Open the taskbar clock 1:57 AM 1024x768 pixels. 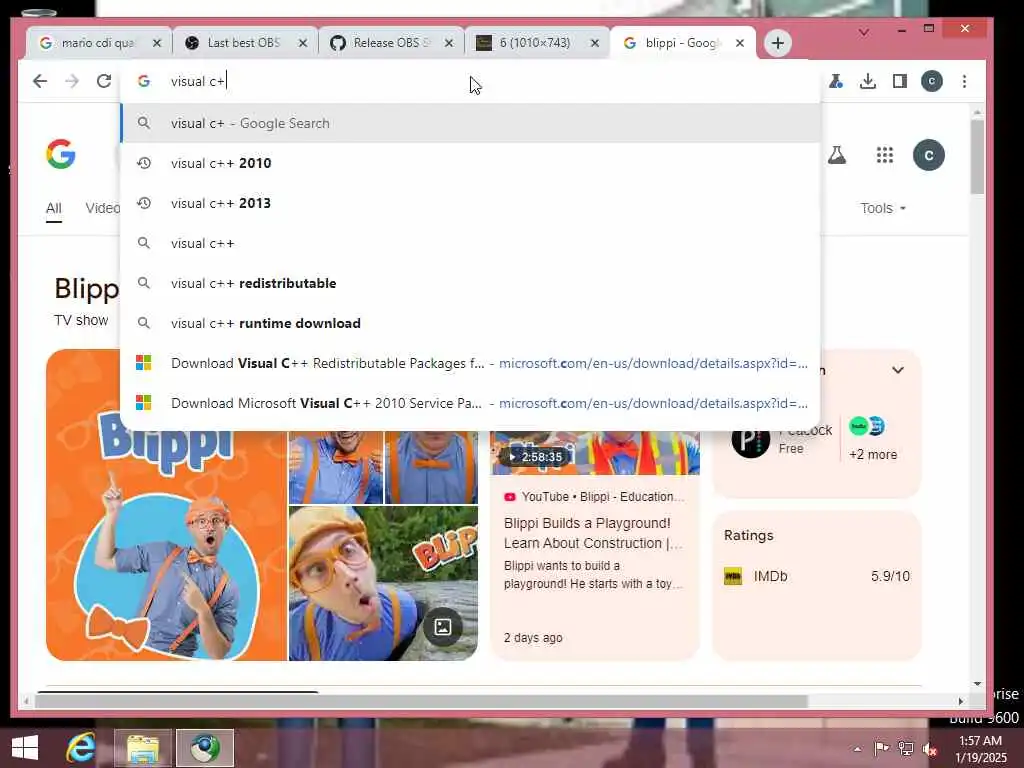980,749
